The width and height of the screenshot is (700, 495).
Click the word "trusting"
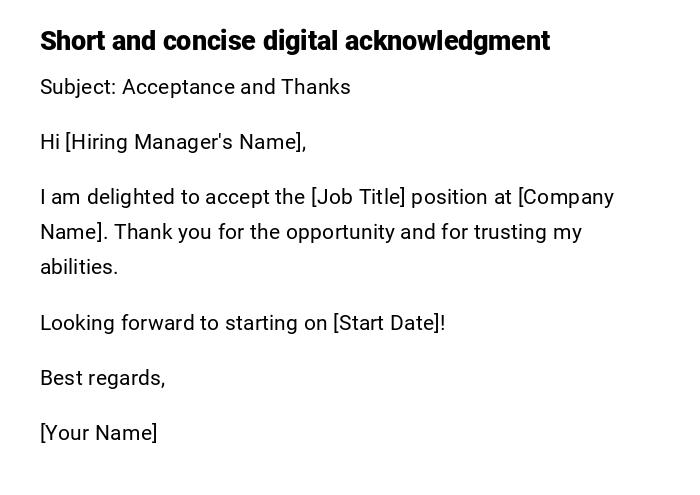pyautogui.click(x=510, y=232)
